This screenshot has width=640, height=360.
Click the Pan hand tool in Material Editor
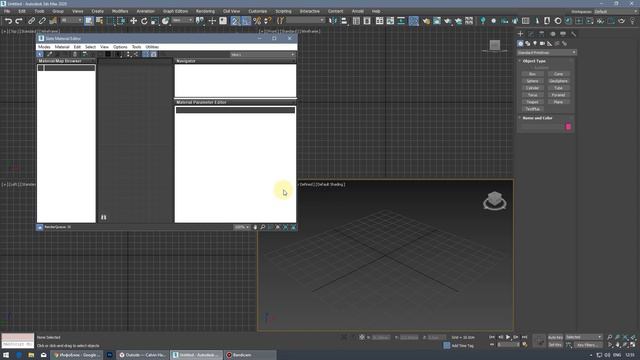coord(256,227)
